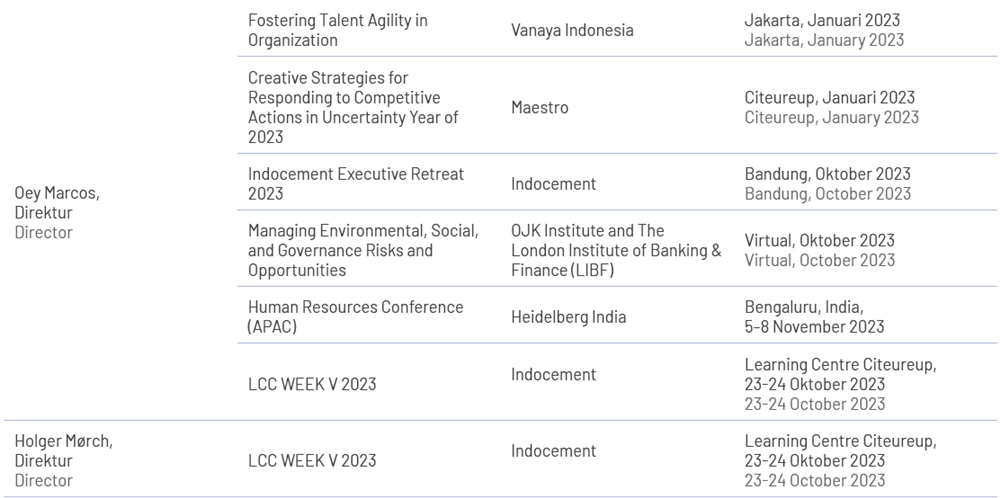Select the Maestro organizer cell
Image resolution: width=1000 pixels, height=498 pixels.
(540, 107)
